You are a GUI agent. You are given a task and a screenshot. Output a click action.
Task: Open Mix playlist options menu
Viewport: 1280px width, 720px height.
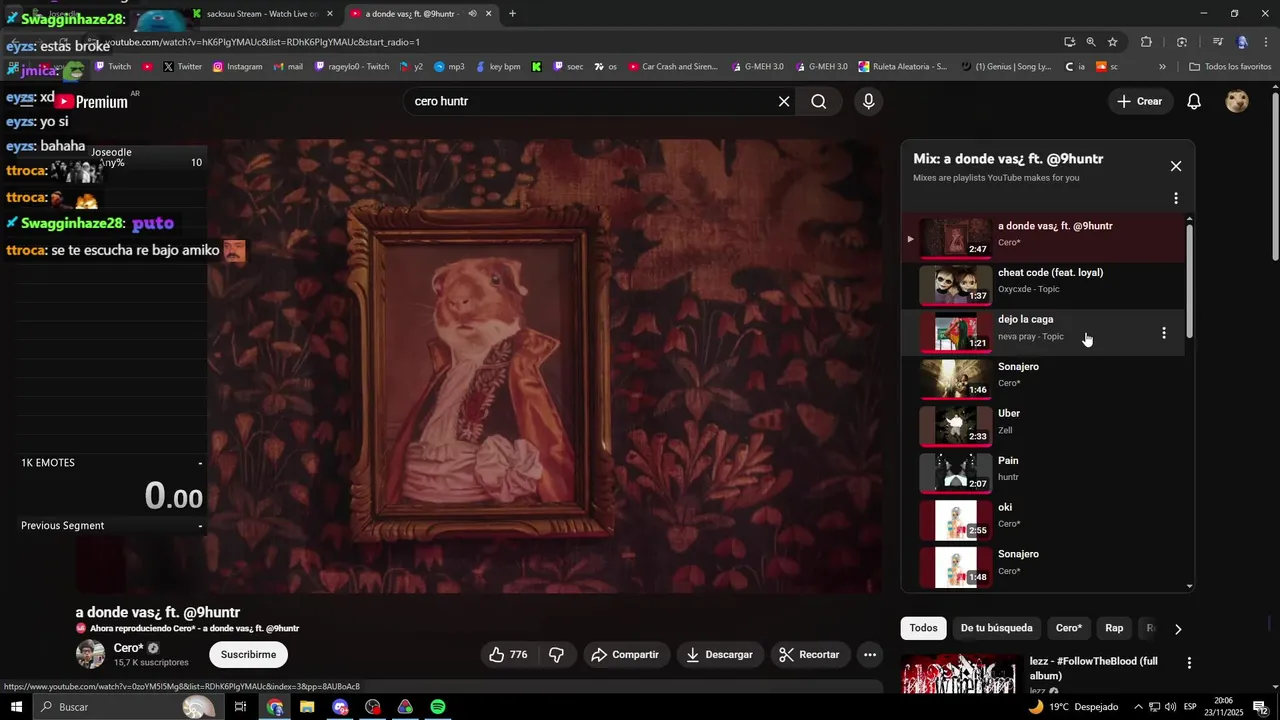pos(1176,198)
